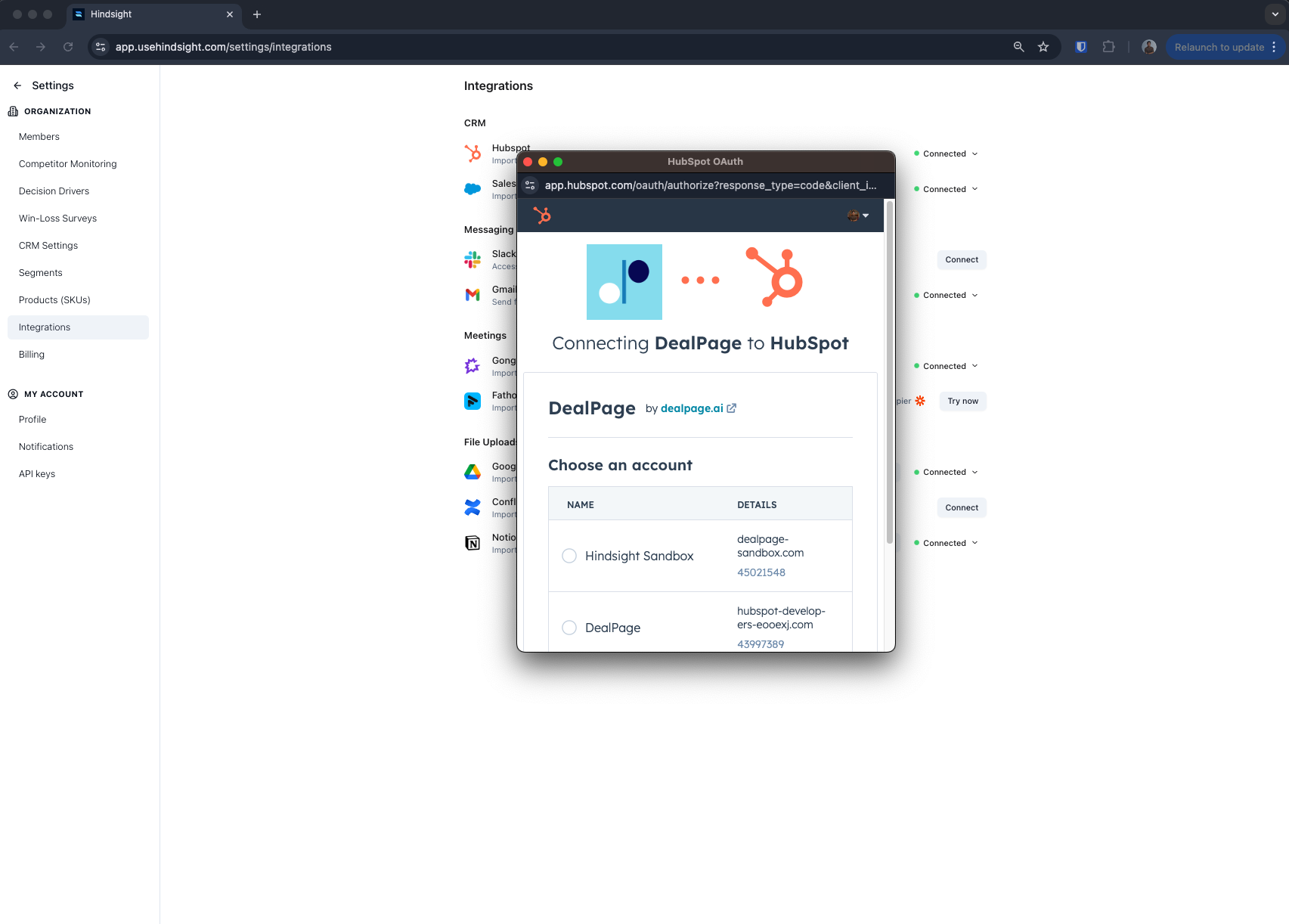Click the My Account person icon
The height and width of the screenshot is (924, 1289).
tap(13, 394)
